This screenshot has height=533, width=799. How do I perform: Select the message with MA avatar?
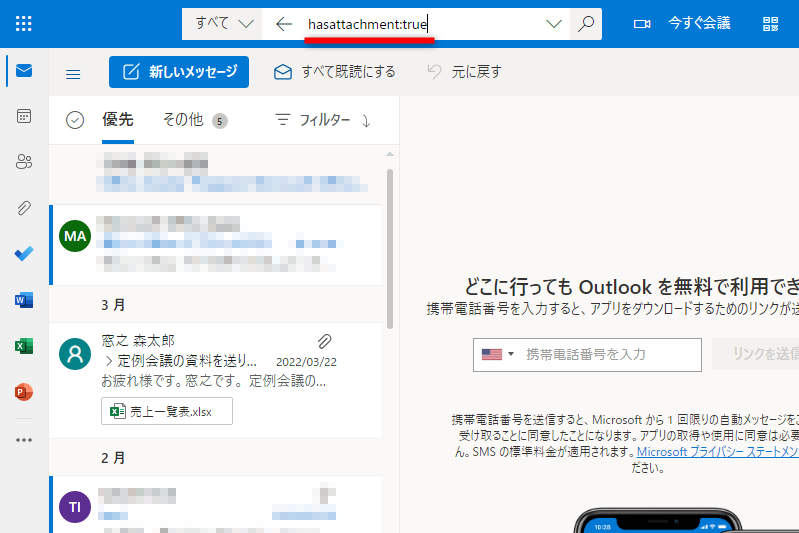216,245
